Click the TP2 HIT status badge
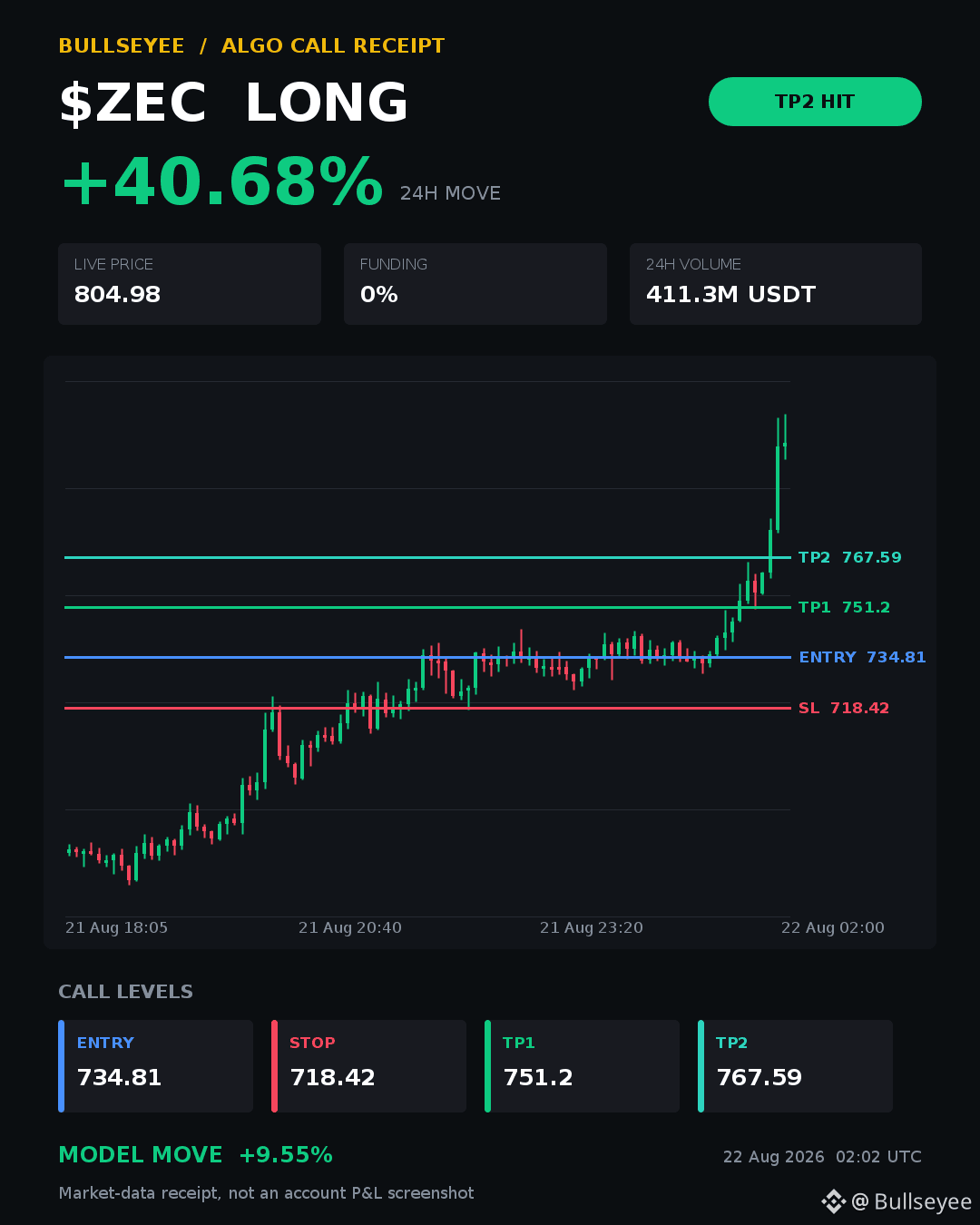 (x=815, y=102)
